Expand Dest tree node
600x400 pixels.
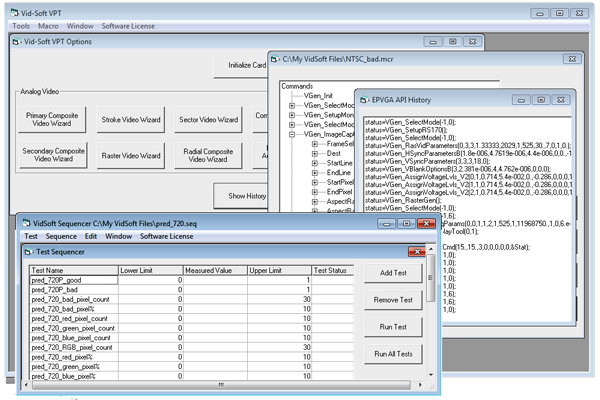click(x=315, y=153)
